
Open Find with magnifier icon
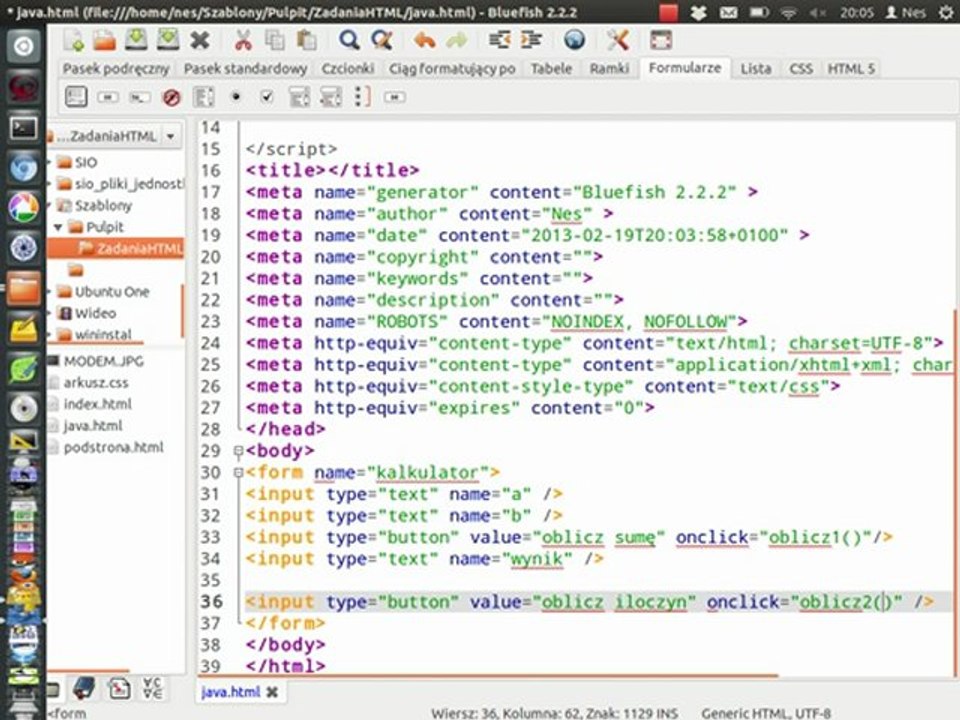(x=349, y=40)
